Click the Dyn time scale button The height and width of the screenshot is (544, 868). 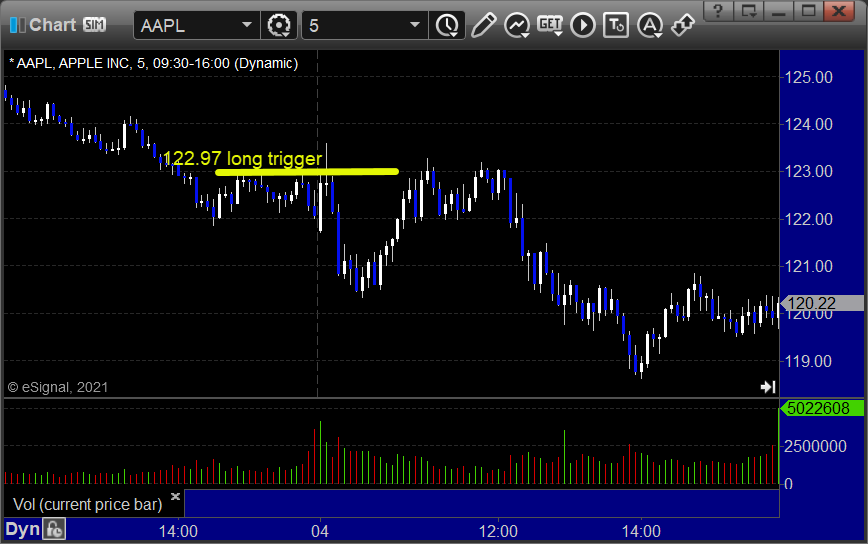(x=23, y=530)
